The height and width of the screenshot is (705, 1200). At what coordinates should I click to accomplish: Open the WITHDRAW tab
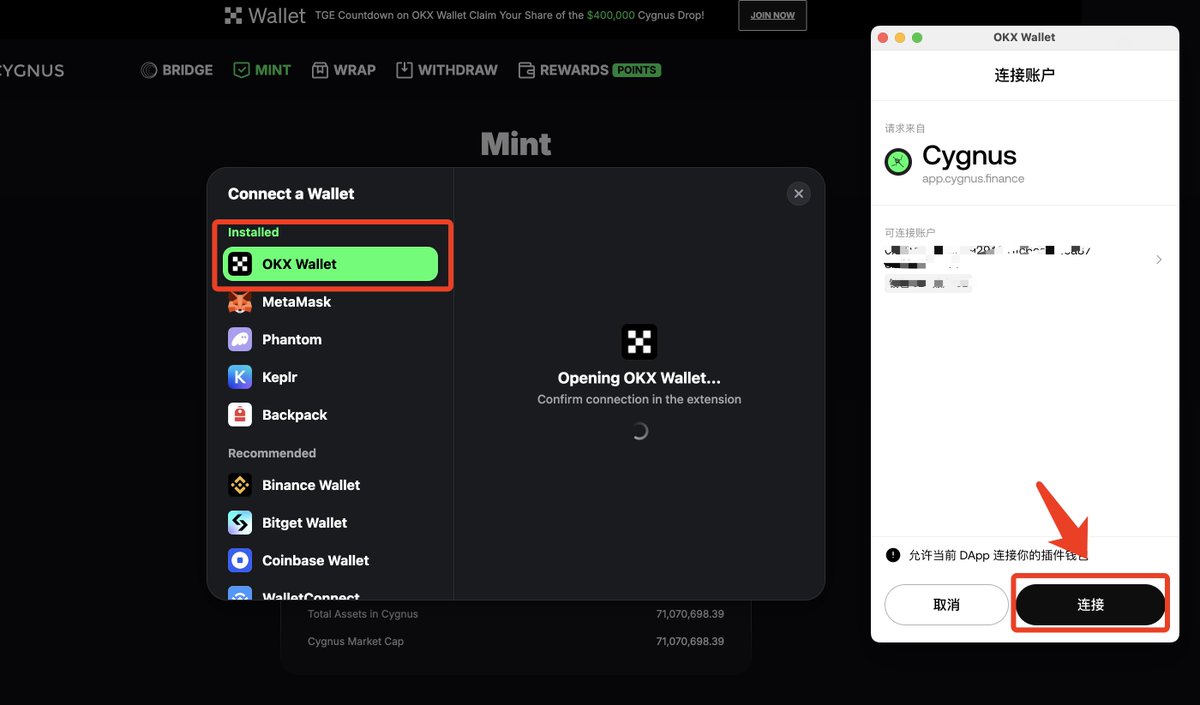(x=447, y=70)
